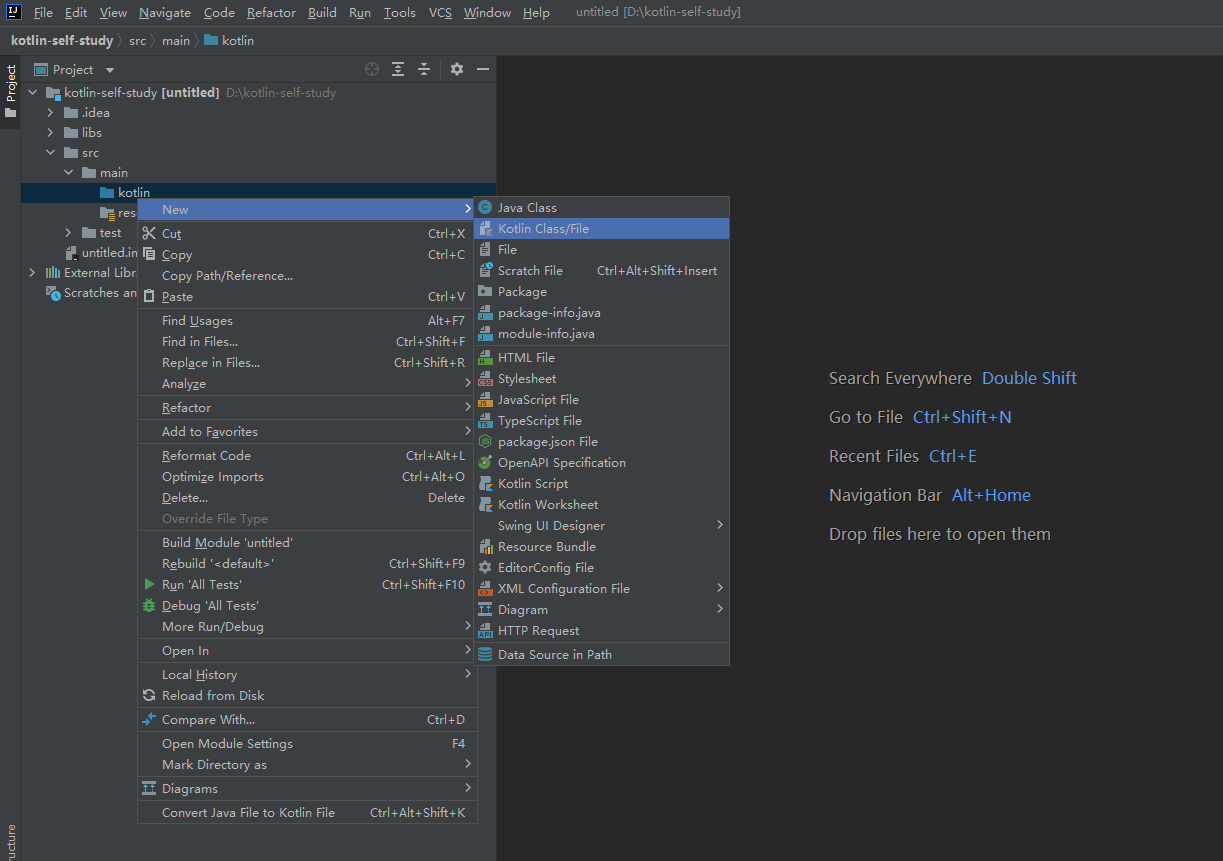Click the EditorConfig gear icon
Screen dimensions: 1223x861
(x=485, y=568)
